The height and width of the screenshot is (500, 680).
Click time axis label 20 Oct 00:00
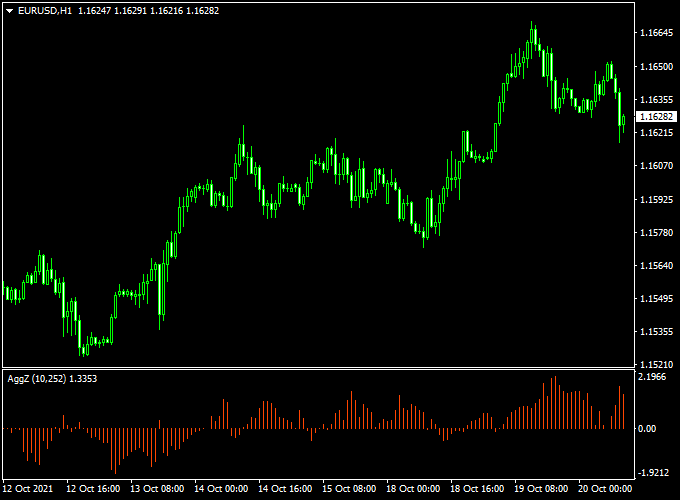pyautogui.click(x=605, y=489)
